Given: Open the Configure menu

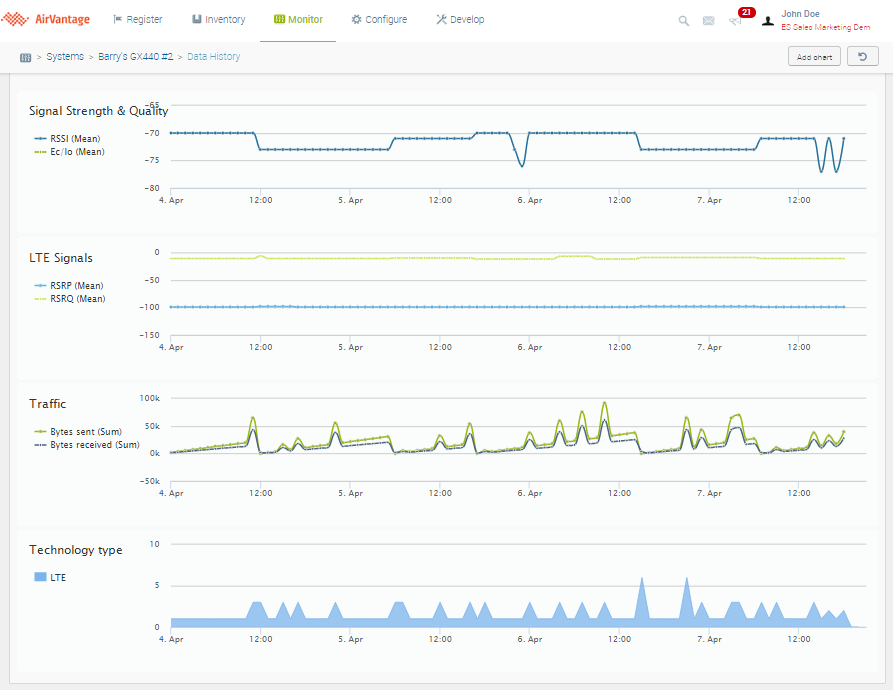Looking at the screenshot, I should [x=379, y=20].
